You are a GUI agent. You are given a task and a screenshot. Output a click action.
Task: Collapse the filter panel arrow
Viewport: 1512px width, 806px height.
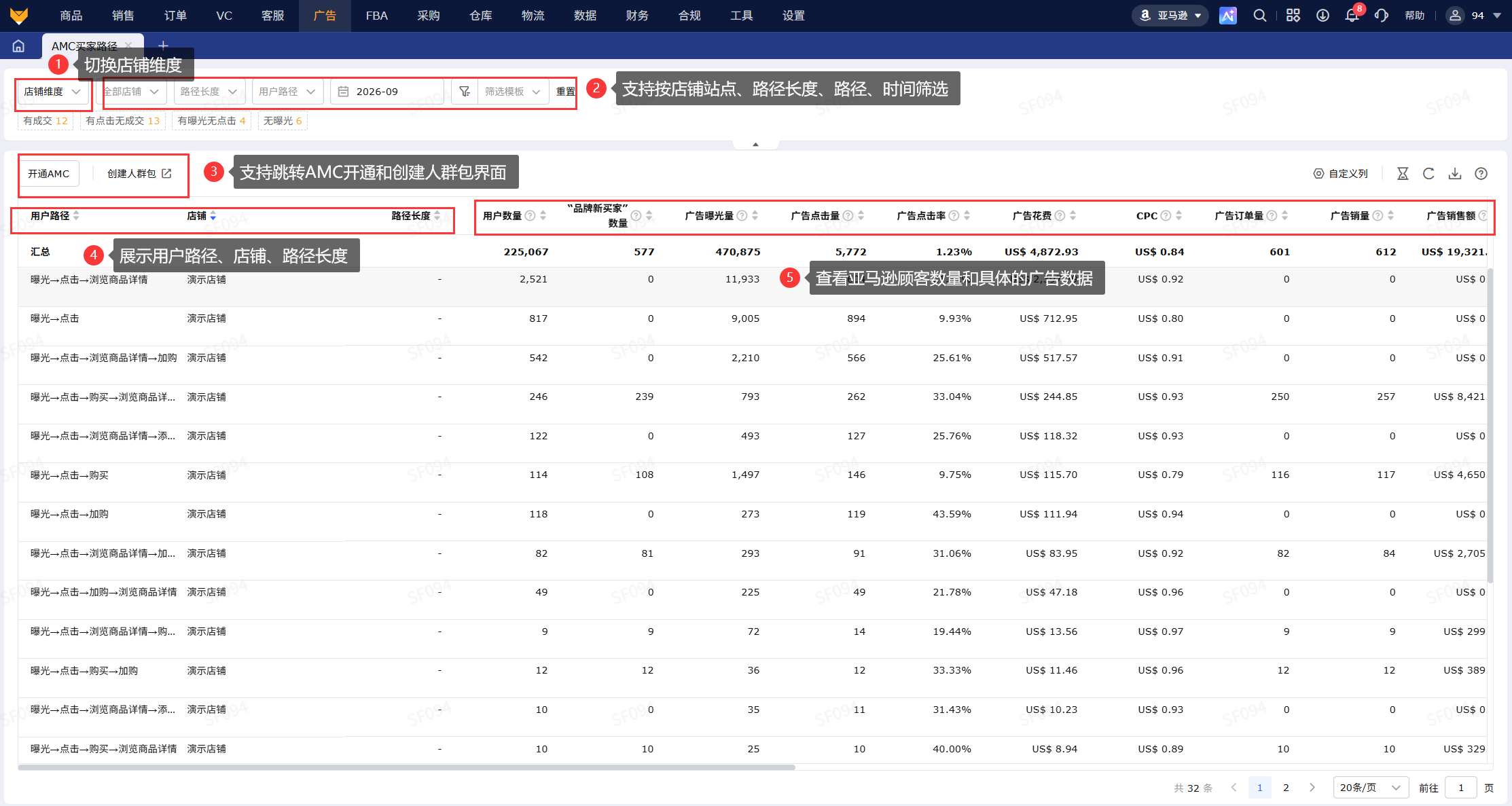click(755, 144)
